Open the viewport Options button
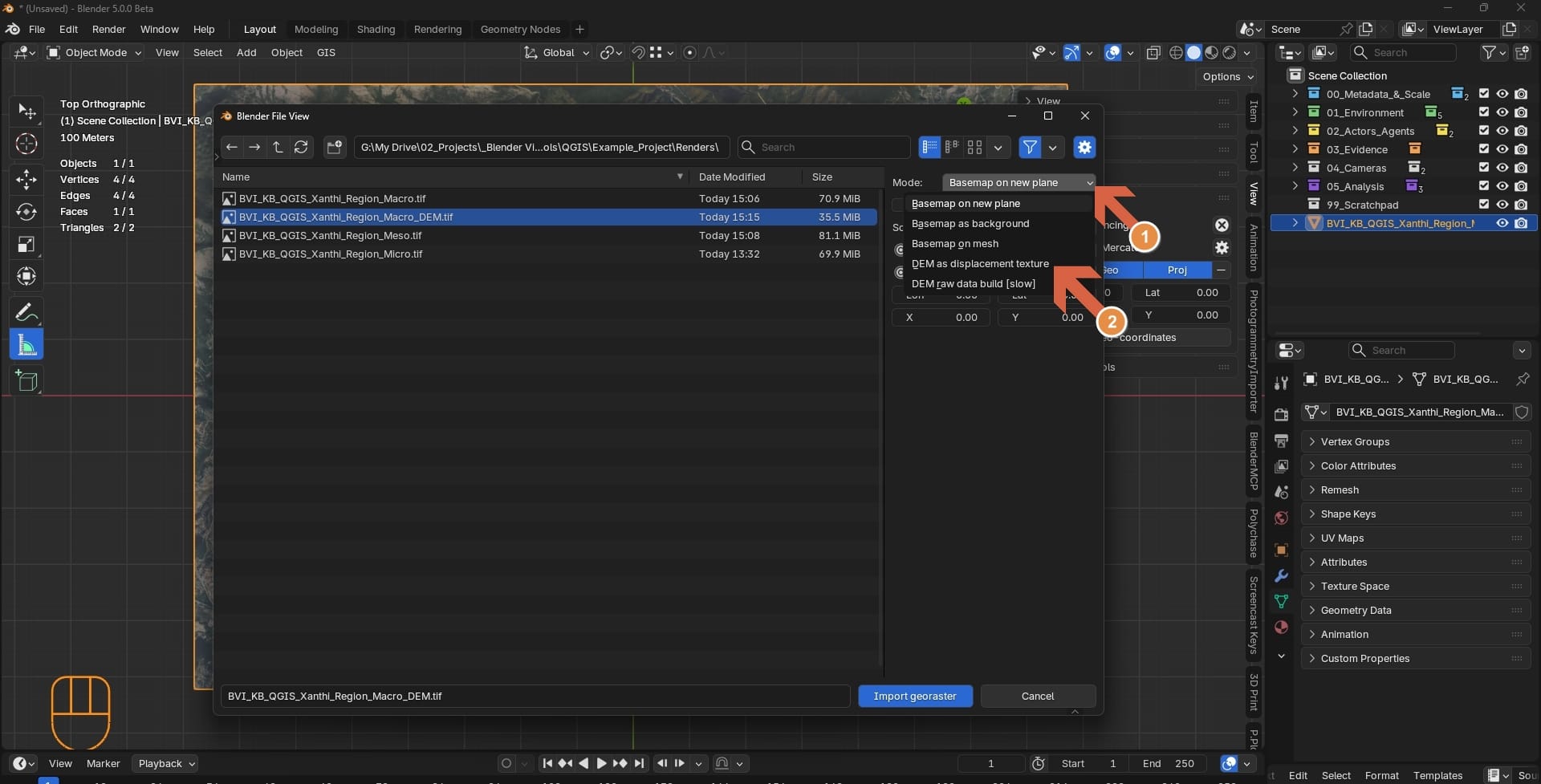The image size is (1541, 784). click(1228, 76)
